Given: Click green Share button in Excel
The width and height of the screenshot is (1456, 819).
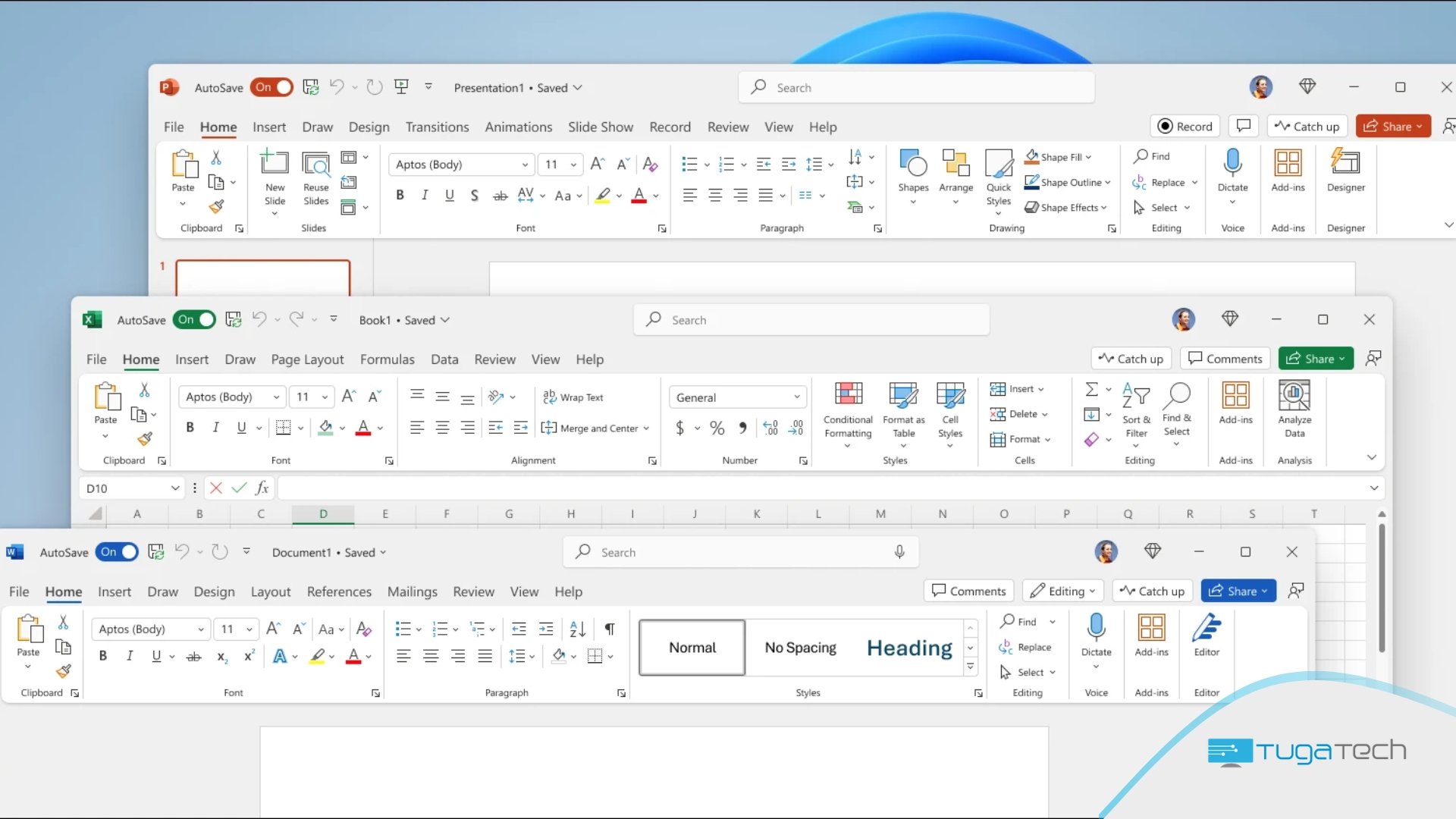Looking at the screenshot, I should tap(1316, 359).
